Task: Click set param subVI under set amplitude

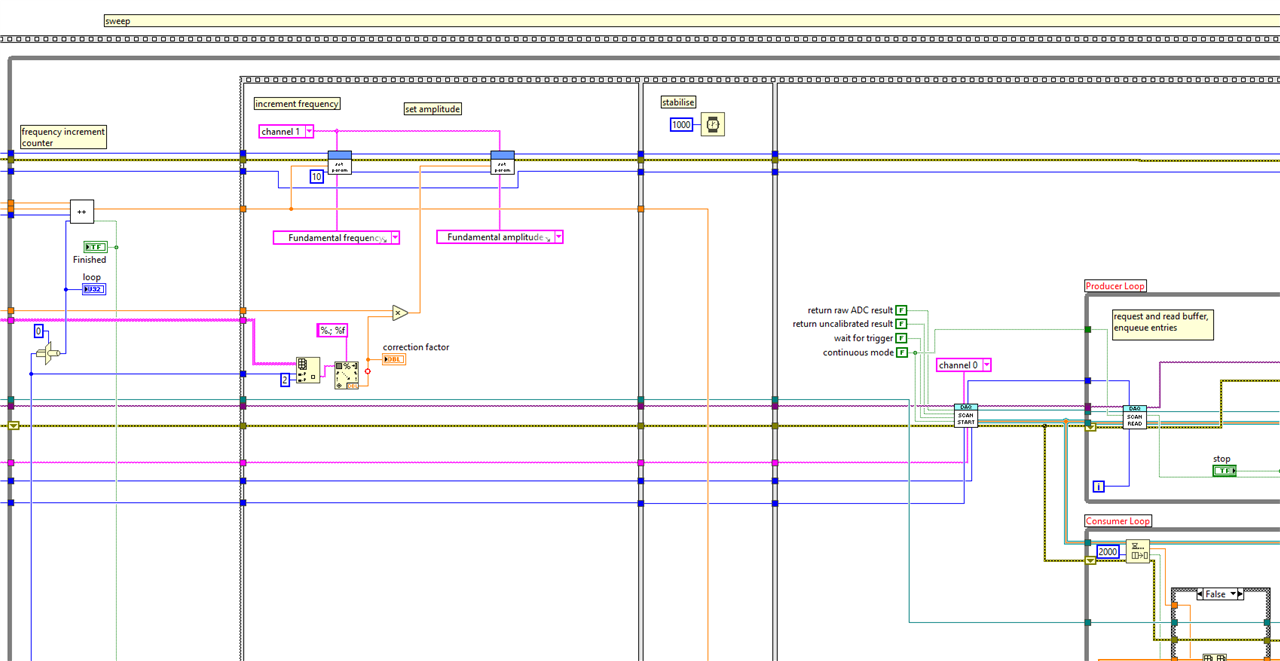Action: click(502, 162)
